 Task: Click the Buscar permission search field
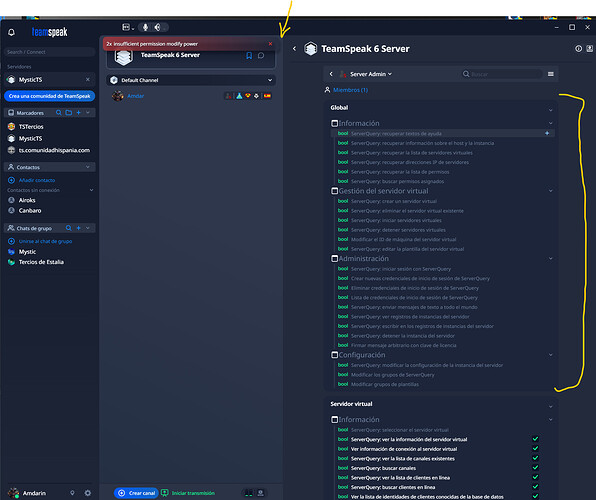click(x=502, y=74)
